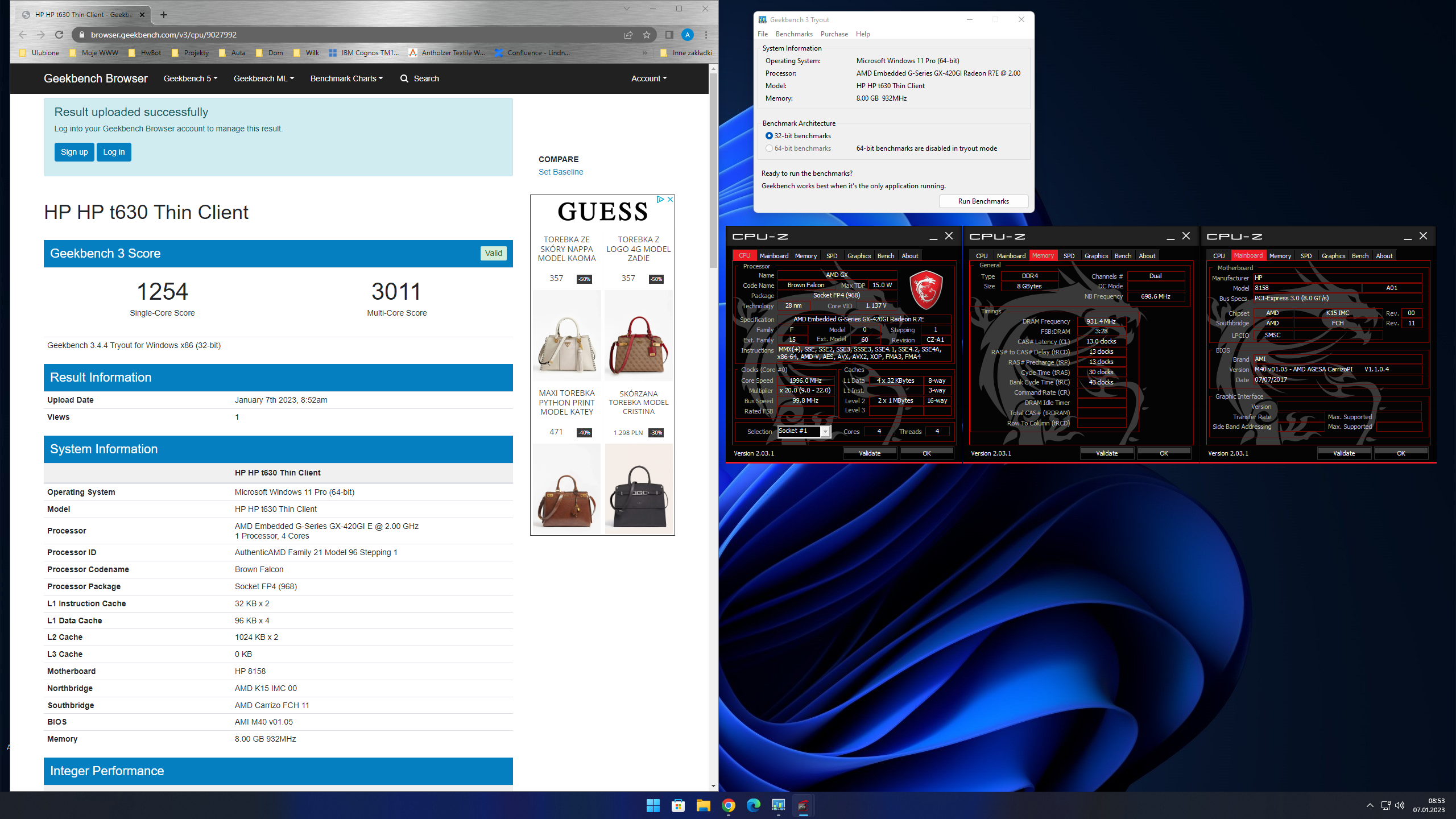Image resolution: width=1456 pixels, height=819 pixels.
Task: Open the Ulubione bookmarks folder
Action: tap(39, 53)
